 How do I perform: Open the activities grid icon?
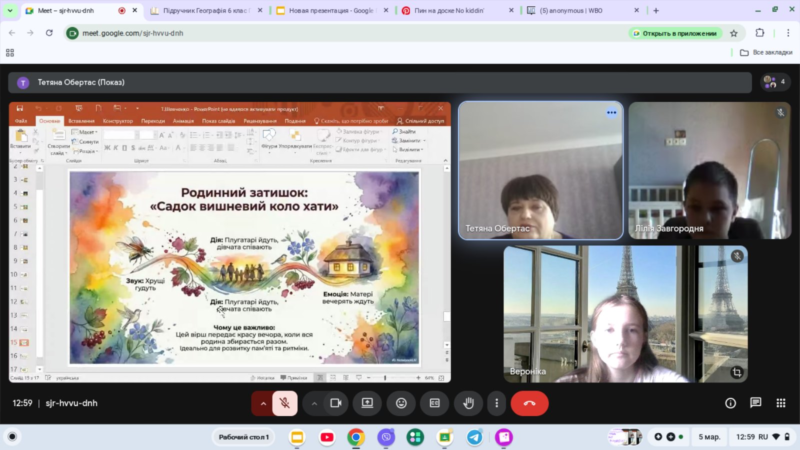click(780, 403)
